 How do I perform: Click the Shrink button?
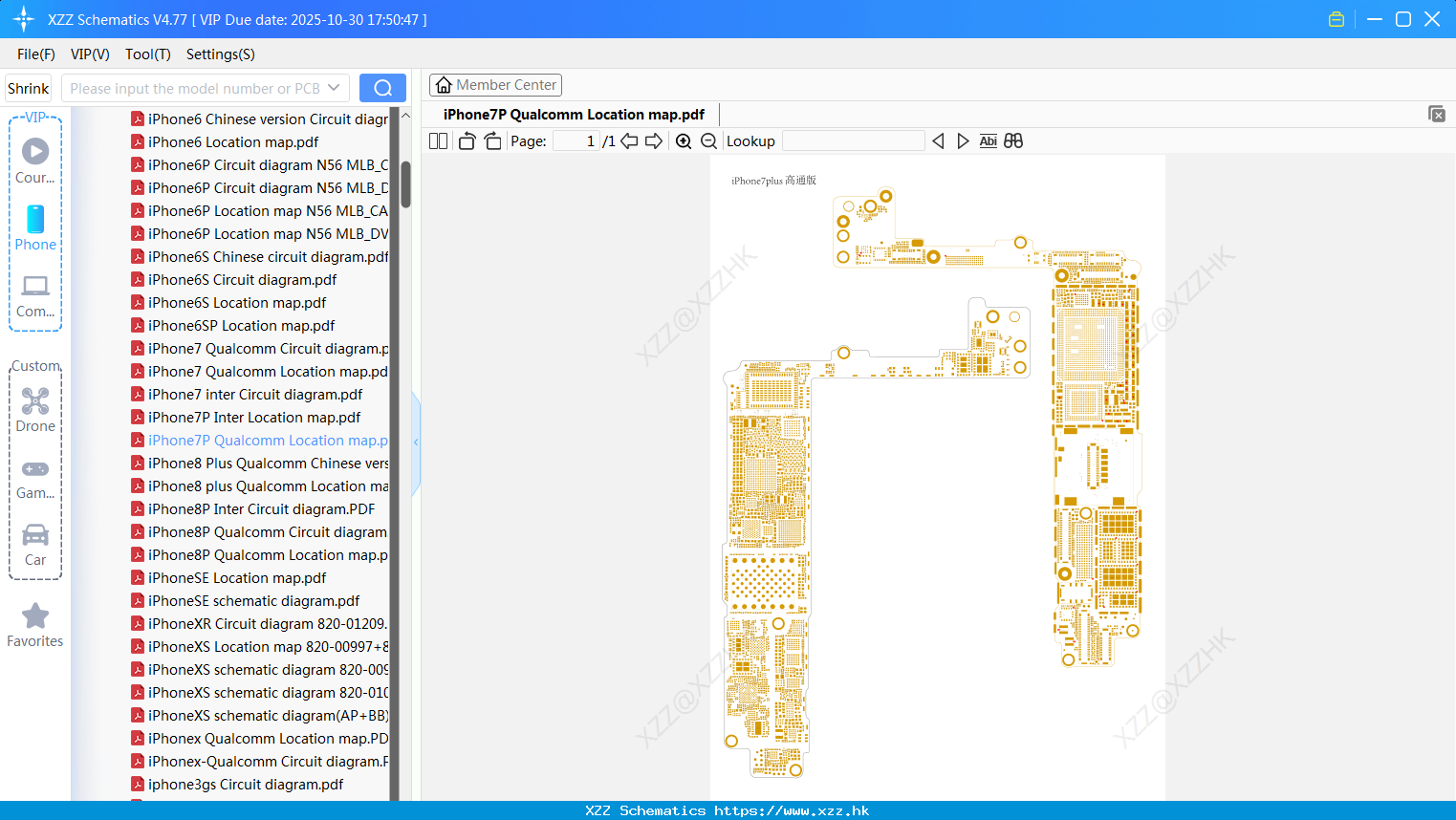click(x=28, y=88)
